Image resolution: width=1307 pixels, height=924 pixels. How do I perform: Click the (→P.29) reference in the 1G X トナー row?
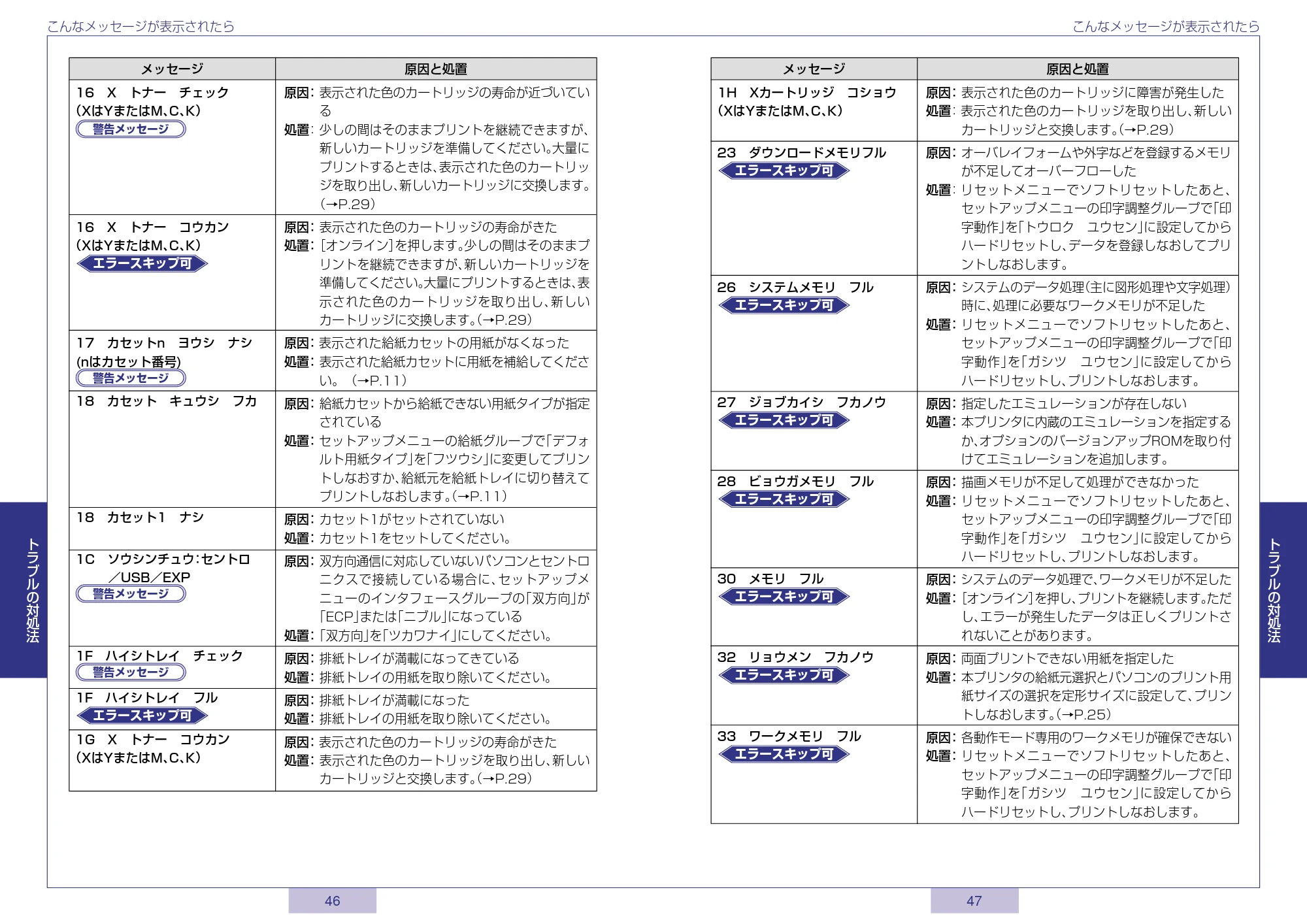(505, 778)
